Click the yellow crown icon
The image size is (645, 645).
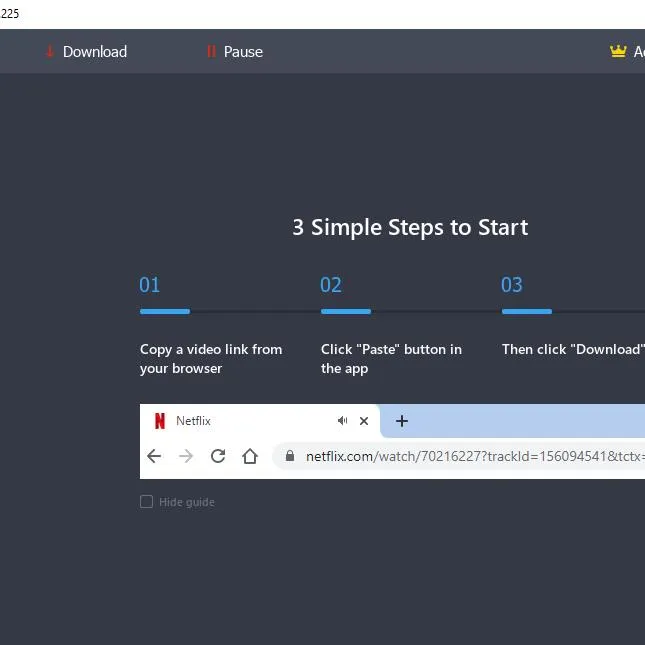click(618, 51)
